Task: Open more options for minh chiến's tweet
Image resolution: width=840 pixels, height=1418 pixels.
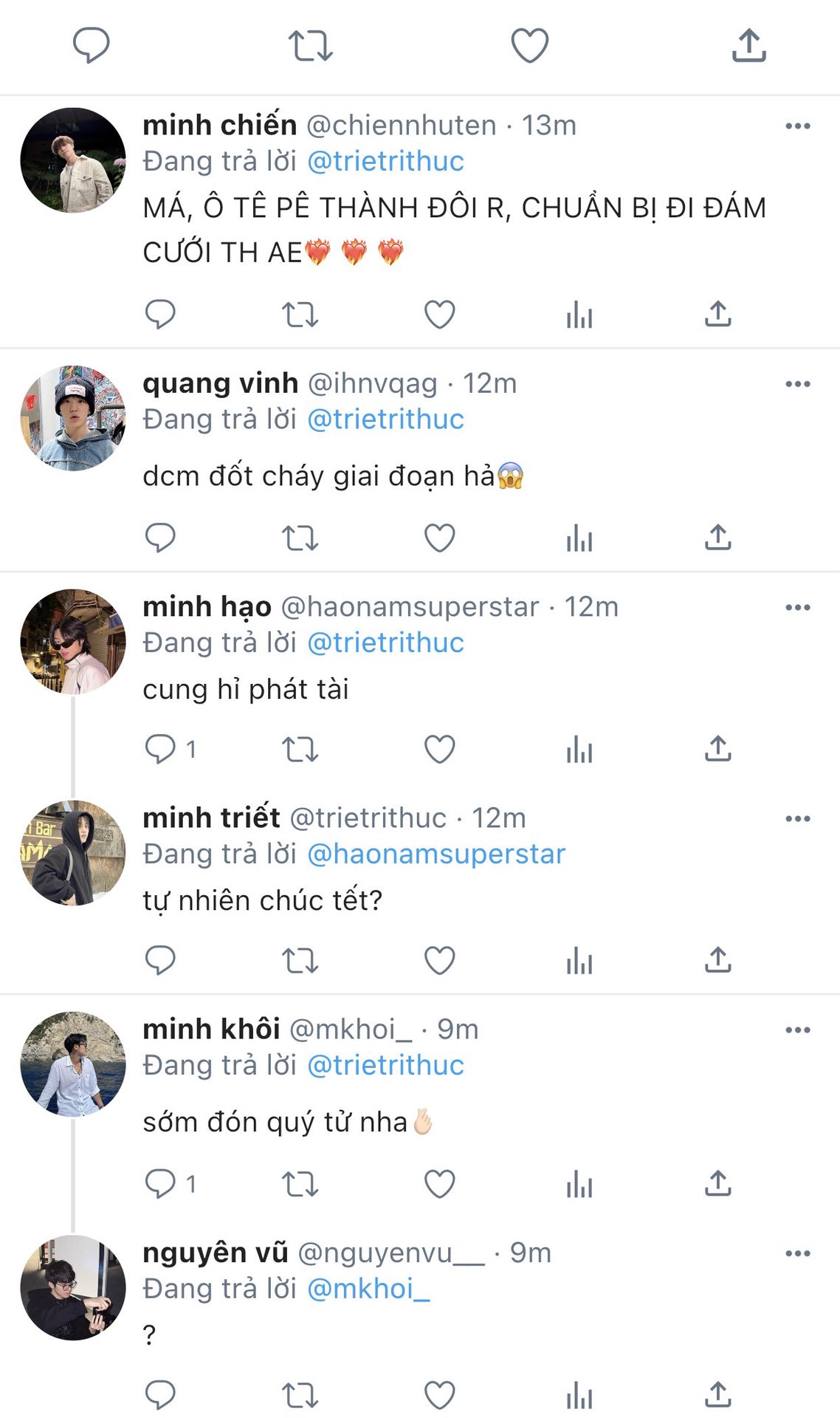Action: (797, 126)
